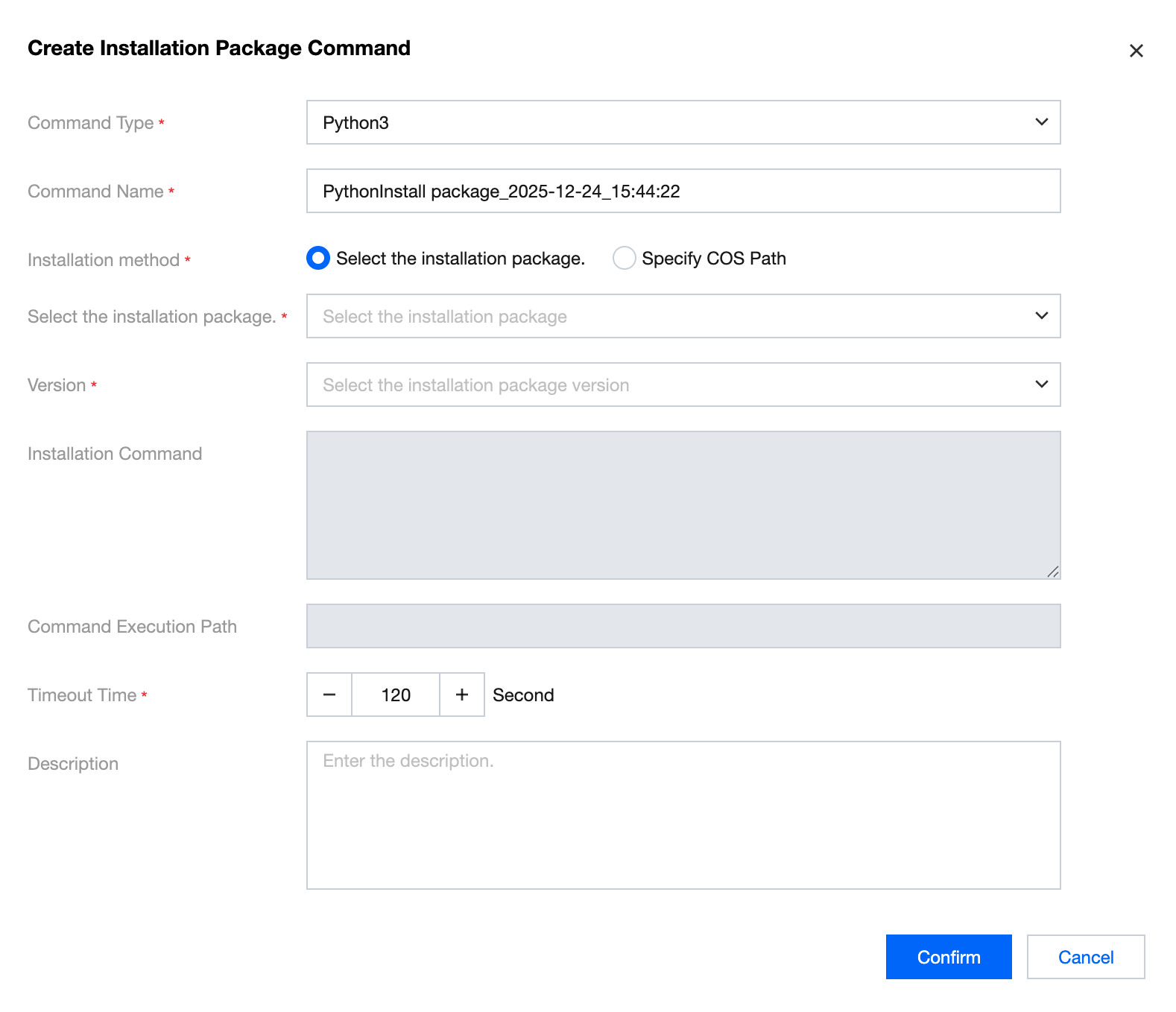Screen dimensions: 1176x1012
Task: Decrease the timeout with the minus button
Action: click(x=329, y=695)
